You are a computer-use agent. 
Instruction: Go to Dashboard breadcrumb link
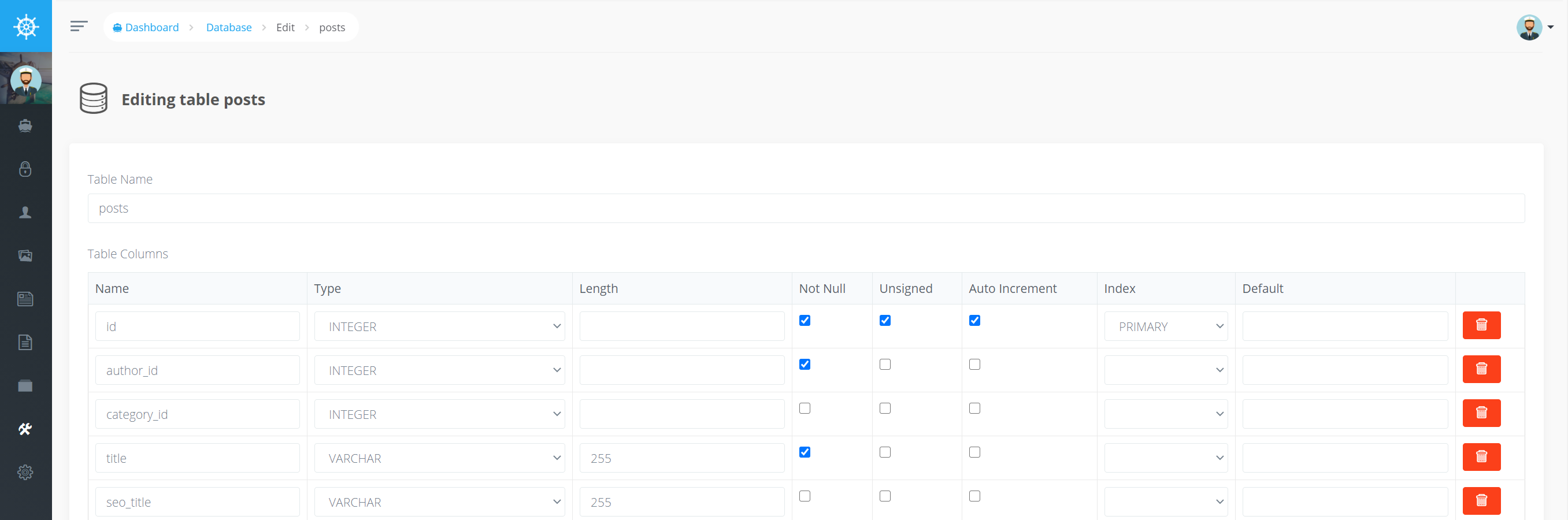[x=146, y=27]
